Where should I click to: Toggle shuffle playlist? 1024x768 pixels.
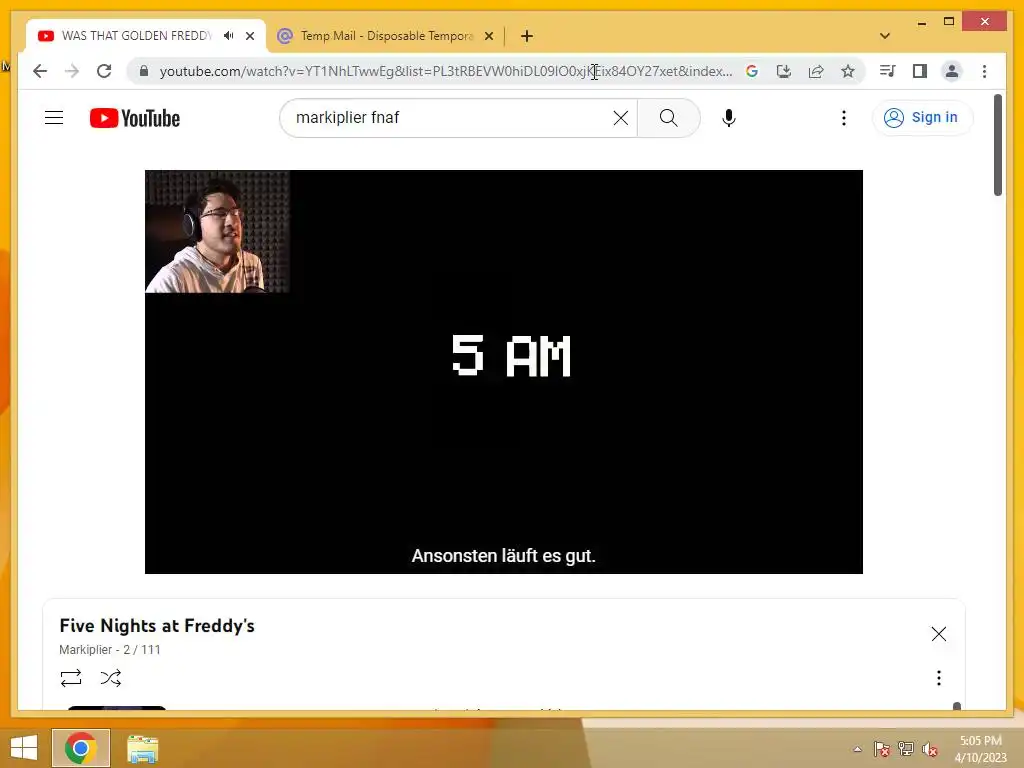(x=111, y=678)
